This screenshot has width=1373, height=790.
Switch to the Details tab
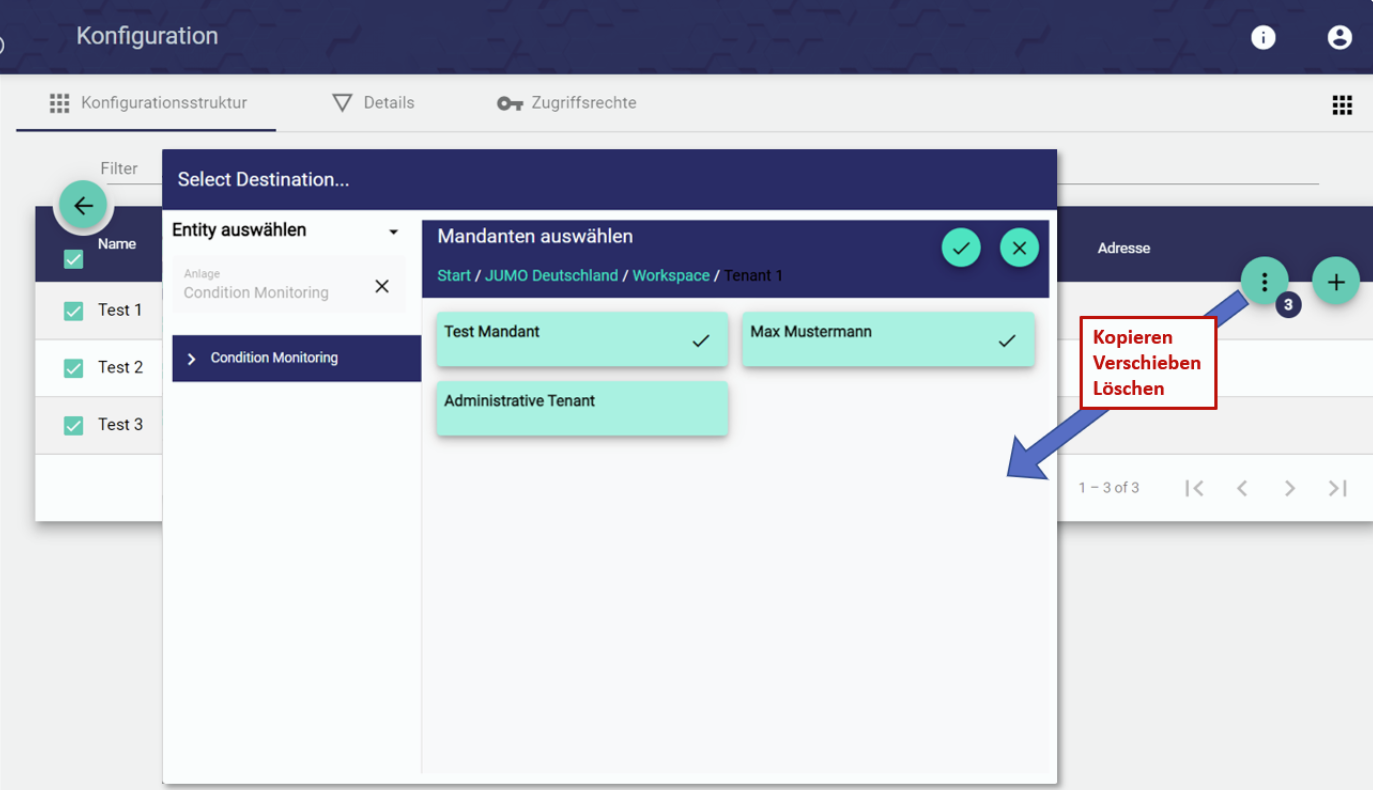click(x=373, y=103)
